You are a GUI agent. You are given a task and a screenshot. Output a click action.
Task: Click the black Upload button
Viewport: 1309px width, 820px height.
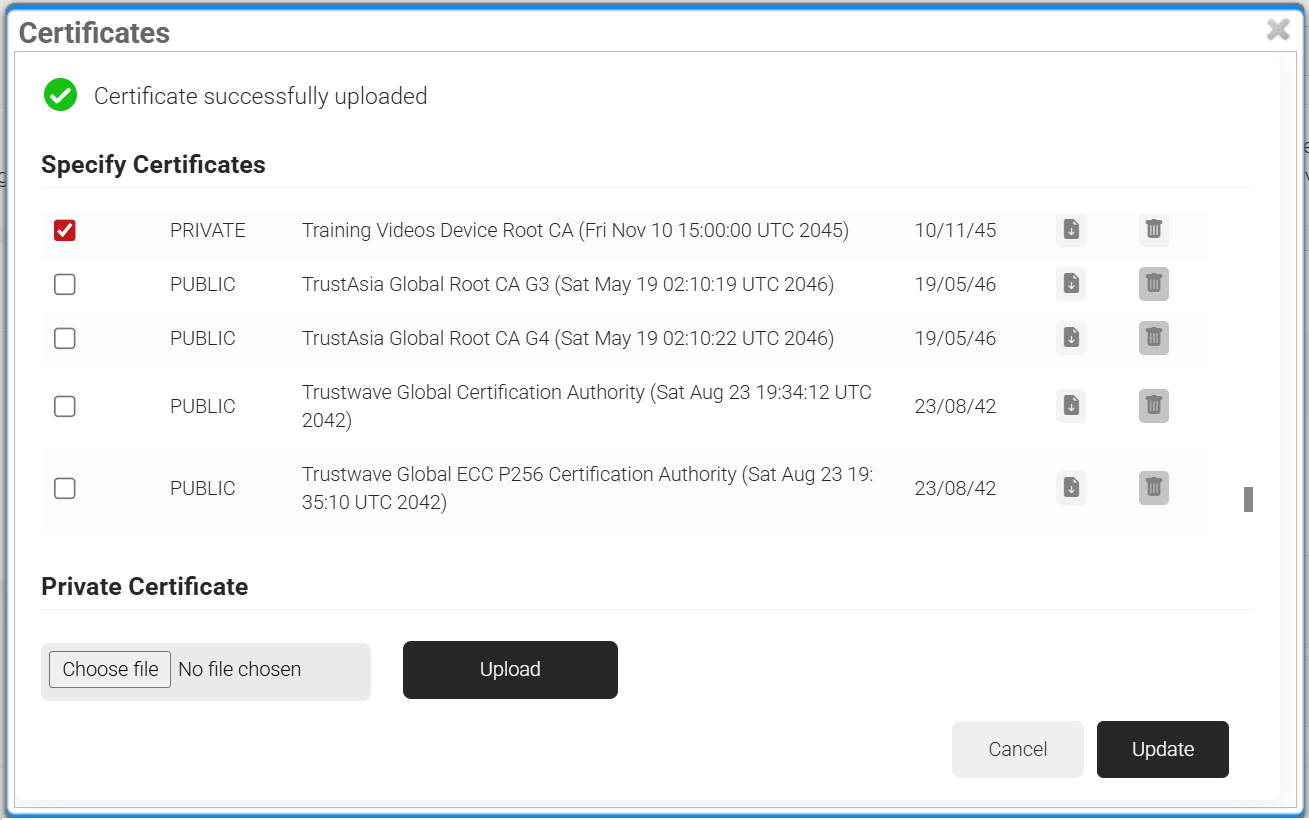click(510, 670)
